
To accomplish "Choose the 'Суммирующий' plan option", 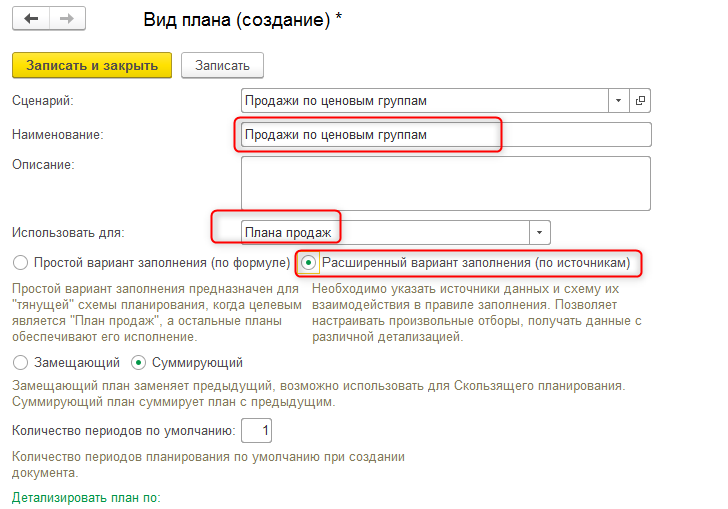I will [x=139, y=363].
